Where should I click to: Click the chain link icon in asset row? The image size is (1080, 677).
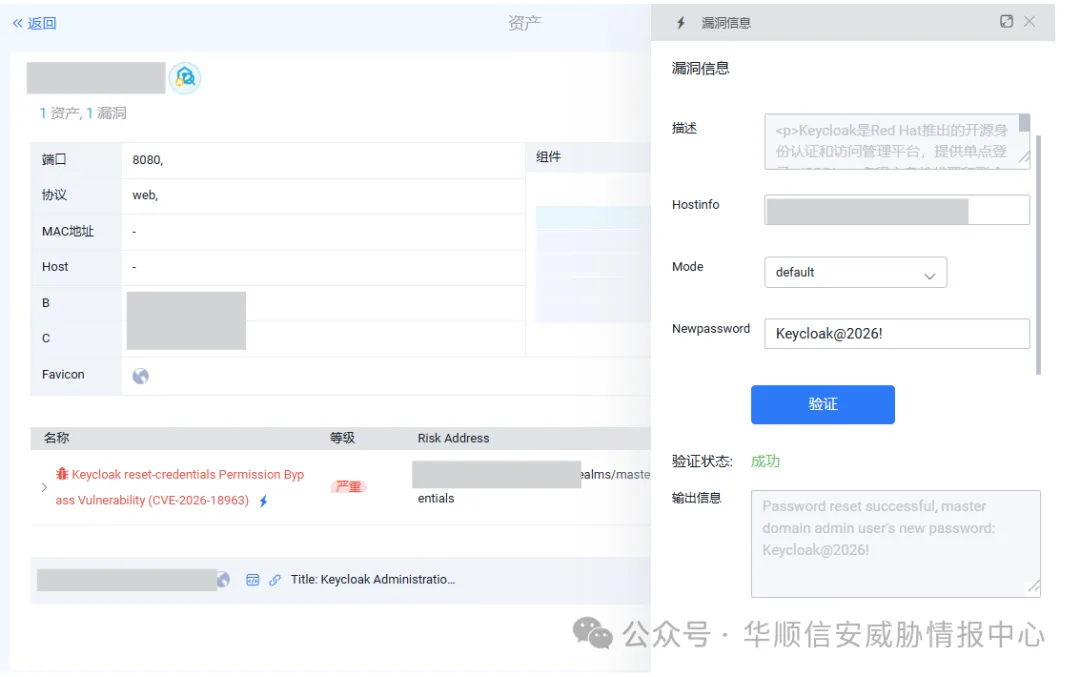pos(275,580)
